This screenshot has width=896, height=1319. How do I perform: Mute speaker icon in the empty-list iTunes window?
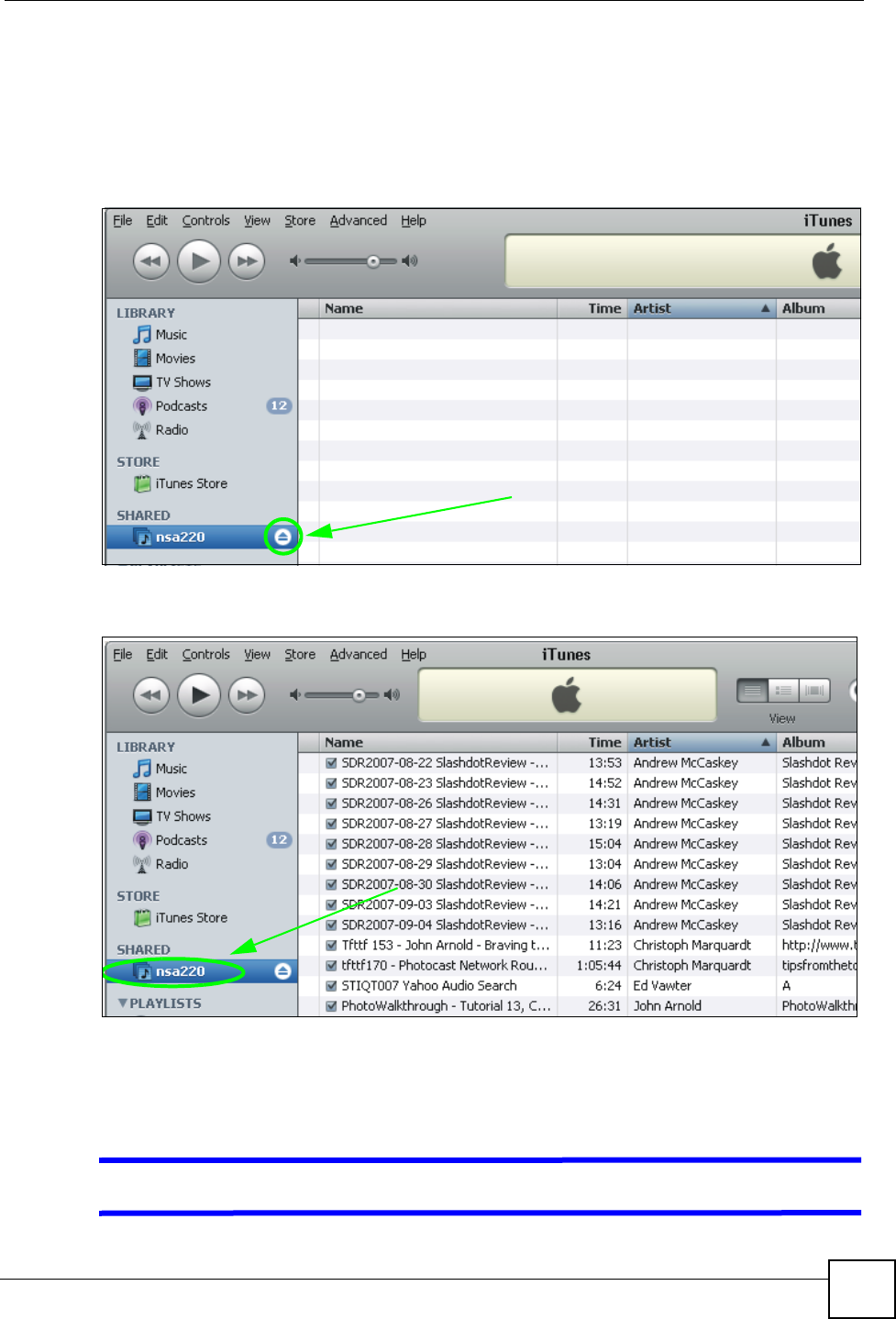[294, 261]
